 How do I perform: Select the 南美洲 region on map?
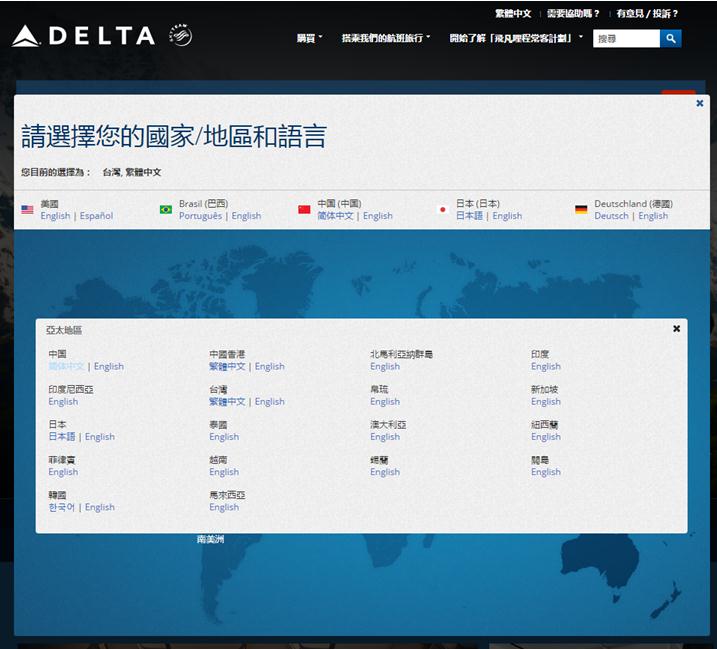click(211, 539)
